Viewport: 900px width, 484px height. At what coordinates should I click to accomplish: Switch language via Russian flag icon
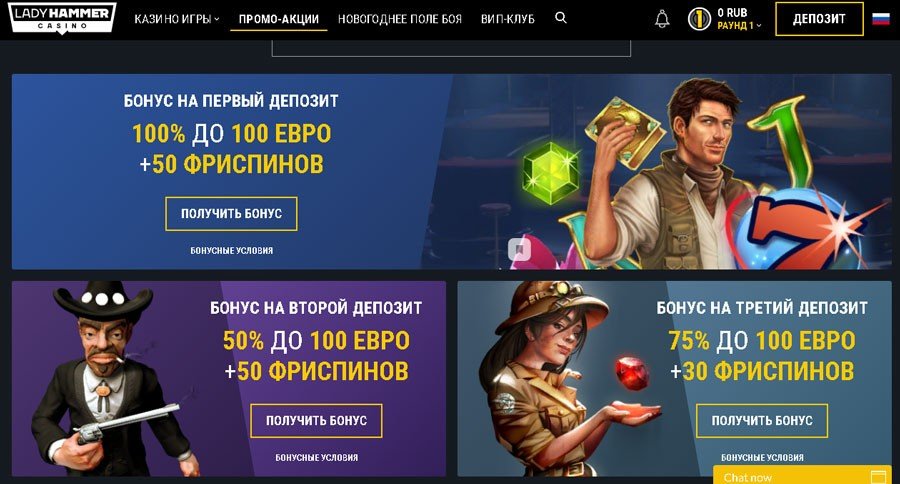pos(880,19)
